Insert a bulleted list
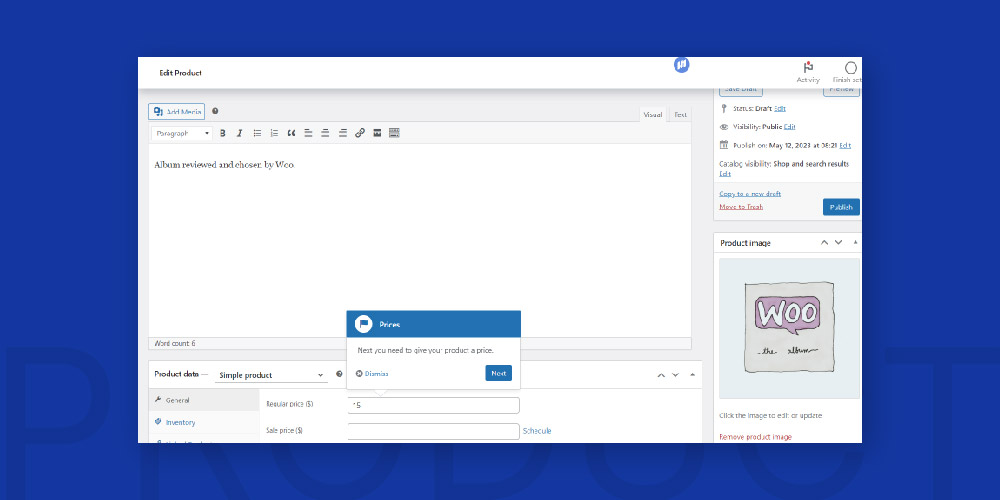1000x500 pixels. 257,133
